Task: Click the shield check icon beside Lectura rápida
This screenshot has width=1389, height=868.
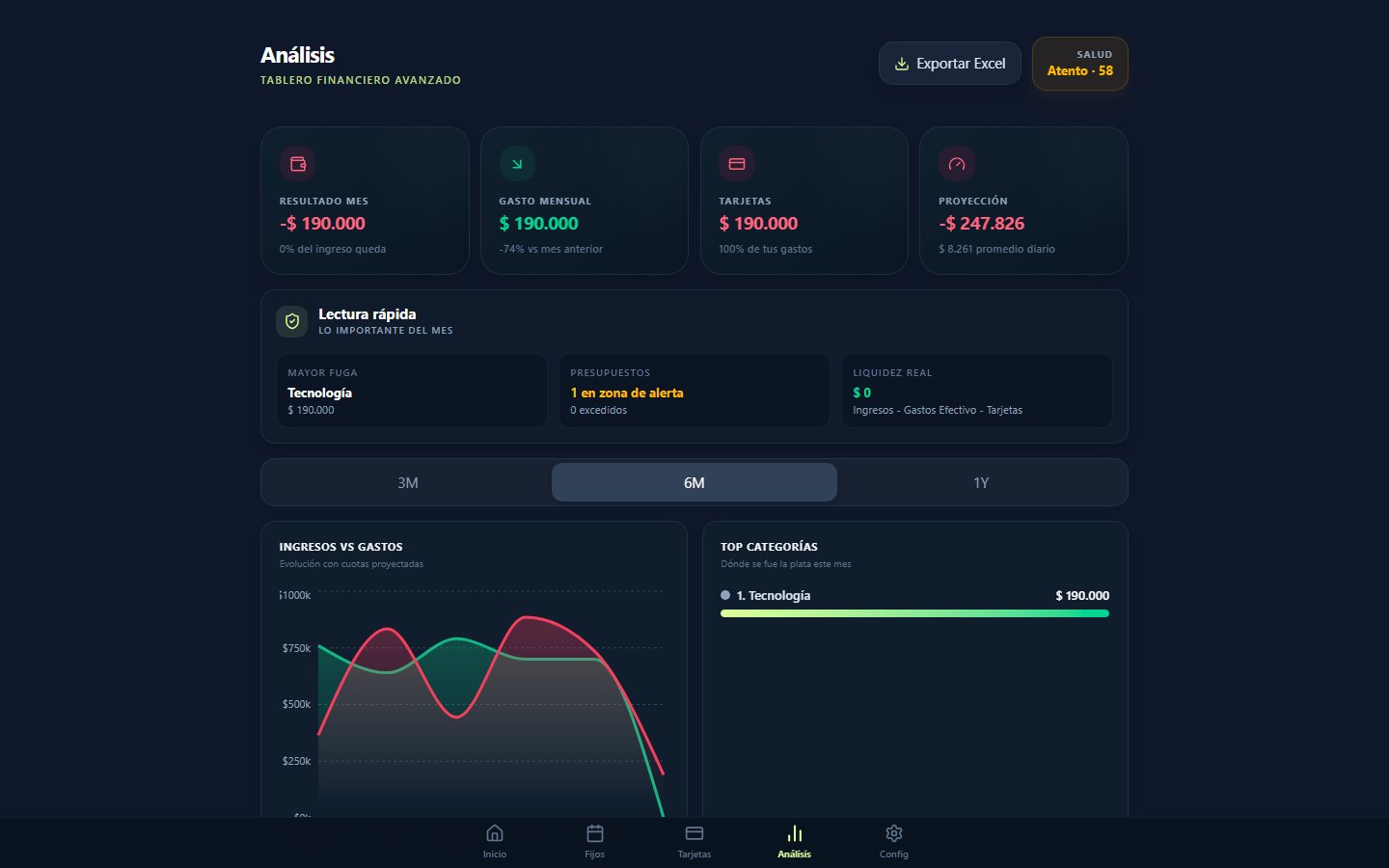Action: point(292,322)
